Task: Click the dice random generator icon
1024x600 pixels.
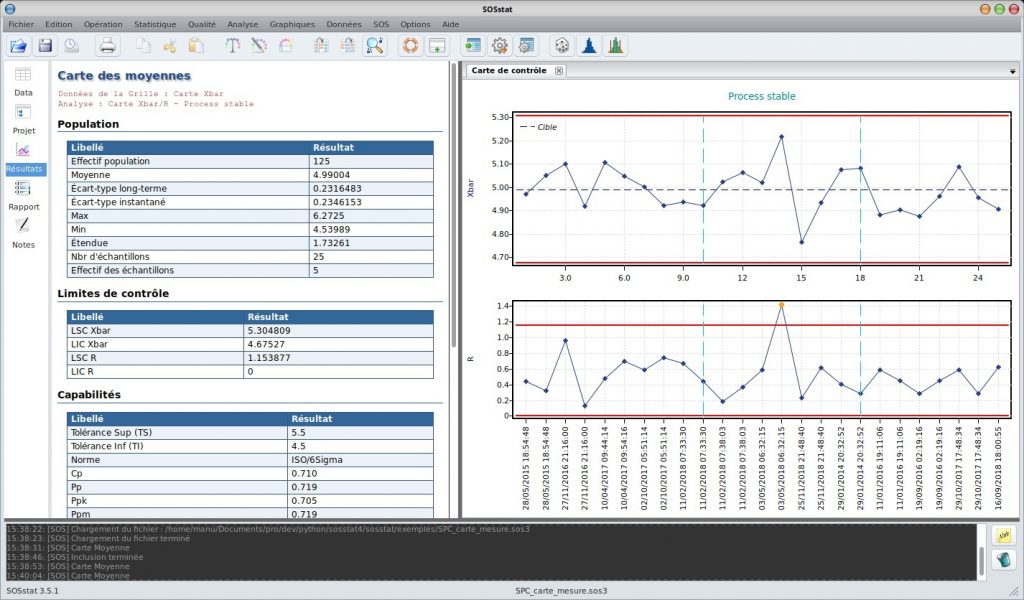Action: pyautogui.click(x=563, y=45)
